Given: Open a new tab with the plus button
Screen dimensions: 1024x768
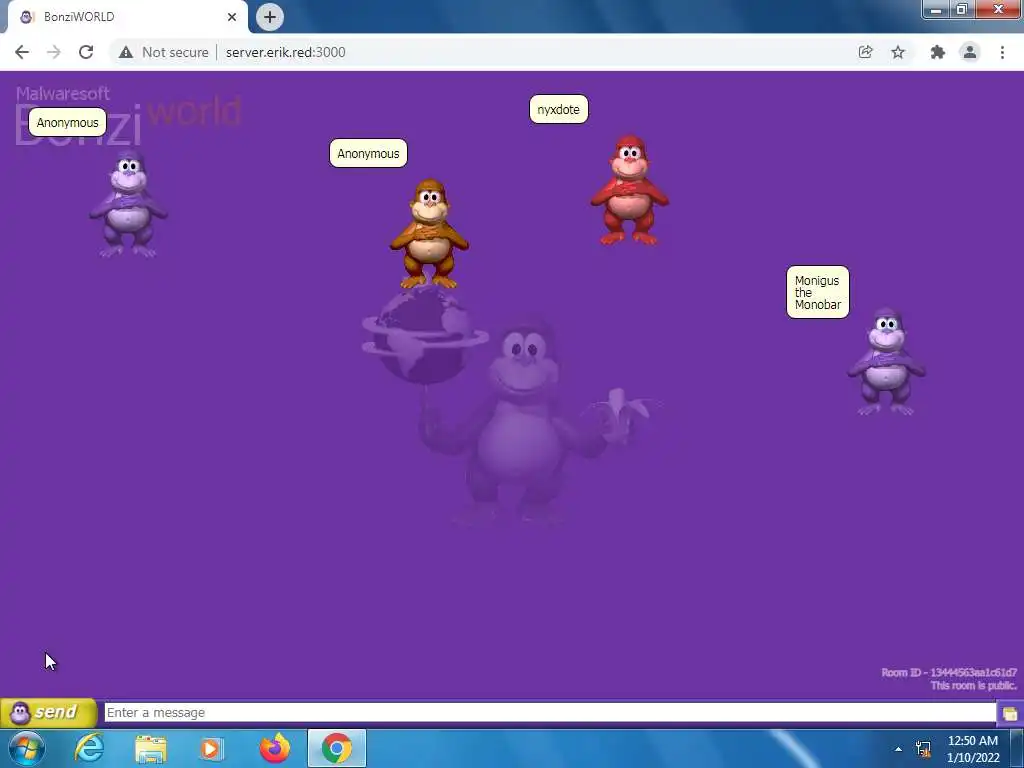Looking at the screenshot, I should coord(270,17).
